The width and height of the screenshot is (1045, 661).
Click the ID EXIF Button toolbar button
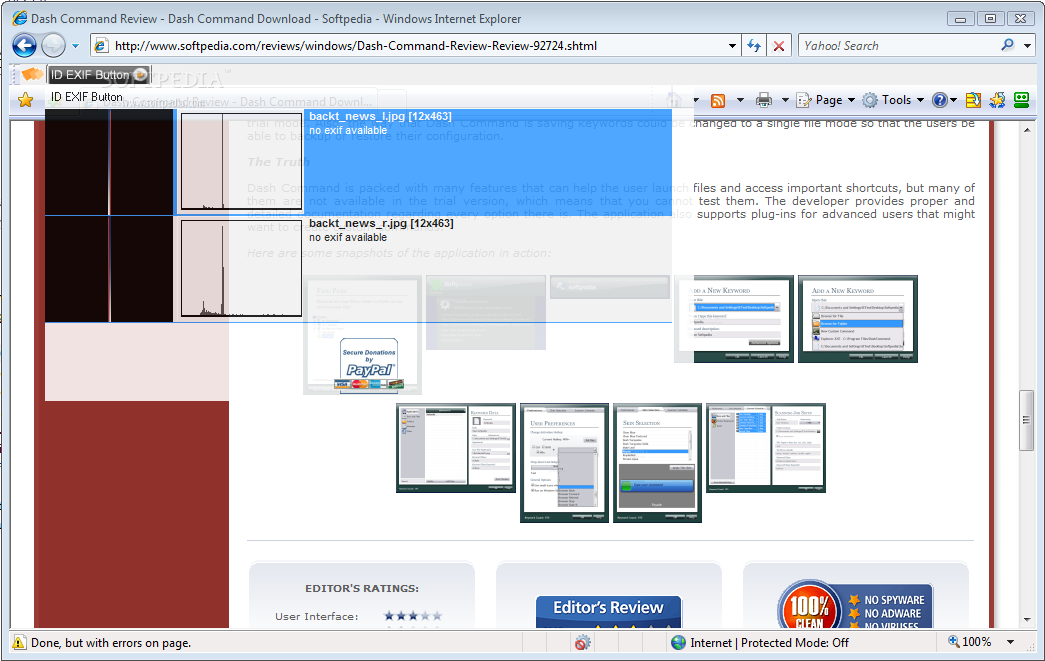tap(99, 75)
